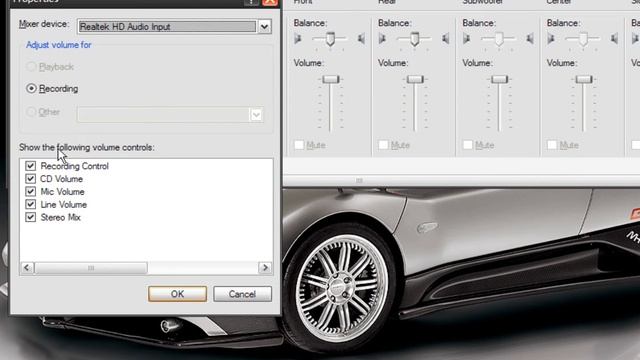Mute the Front channel

pos(299,145)
